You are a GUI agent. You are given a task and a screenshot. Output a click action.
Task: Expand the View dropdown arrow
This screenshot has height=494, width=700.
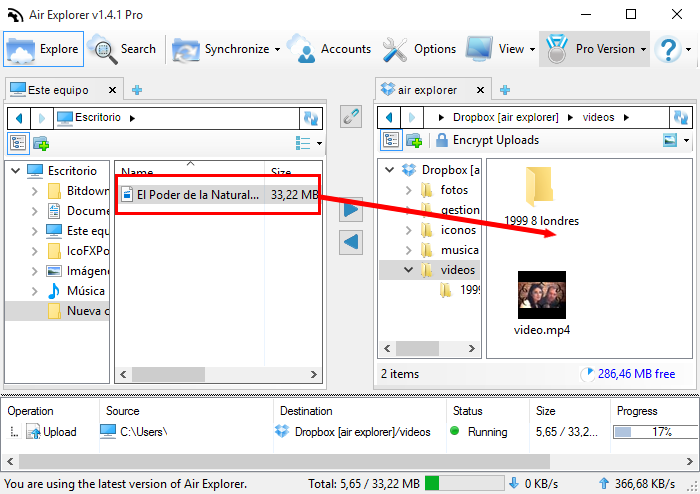click(533, 49)
